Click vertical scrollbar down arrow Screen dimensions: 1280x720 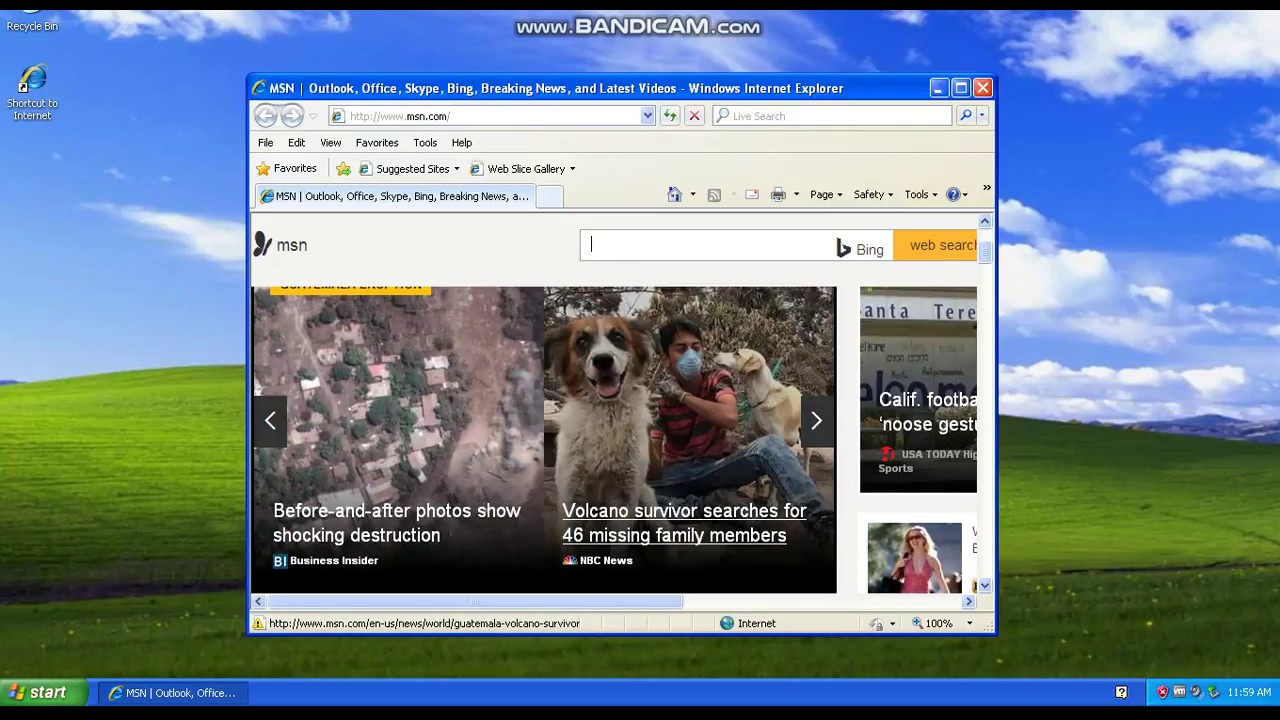point(985,586)
